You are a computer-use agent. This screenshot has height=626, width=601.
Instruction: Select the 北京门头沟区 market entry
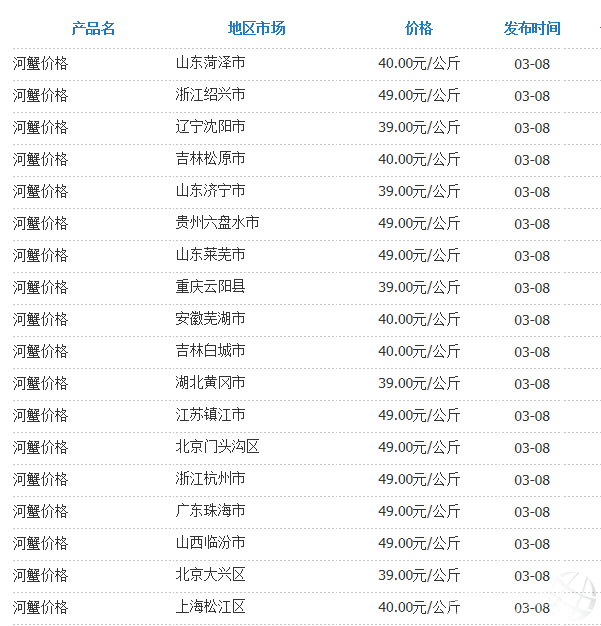point(217,448)
